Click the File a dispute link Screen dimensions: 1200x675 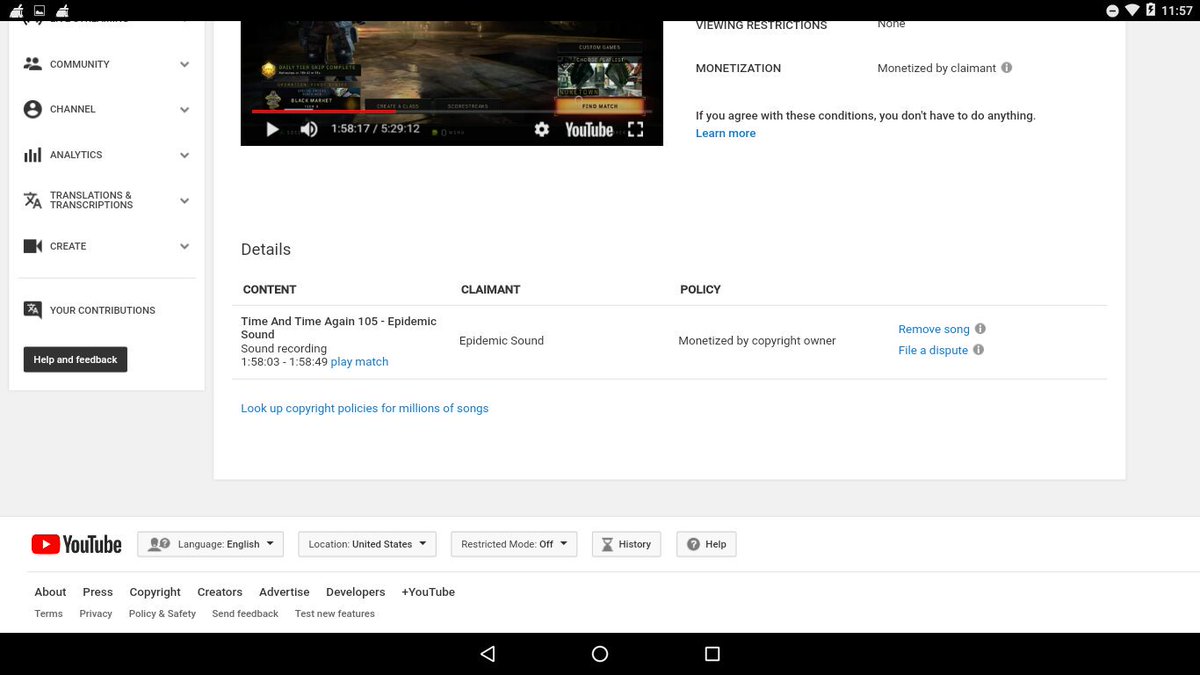coord(933,350)
